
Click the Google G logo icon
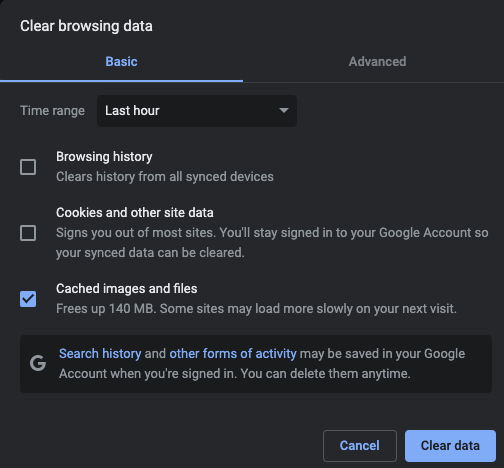click(x=38, y=363)
